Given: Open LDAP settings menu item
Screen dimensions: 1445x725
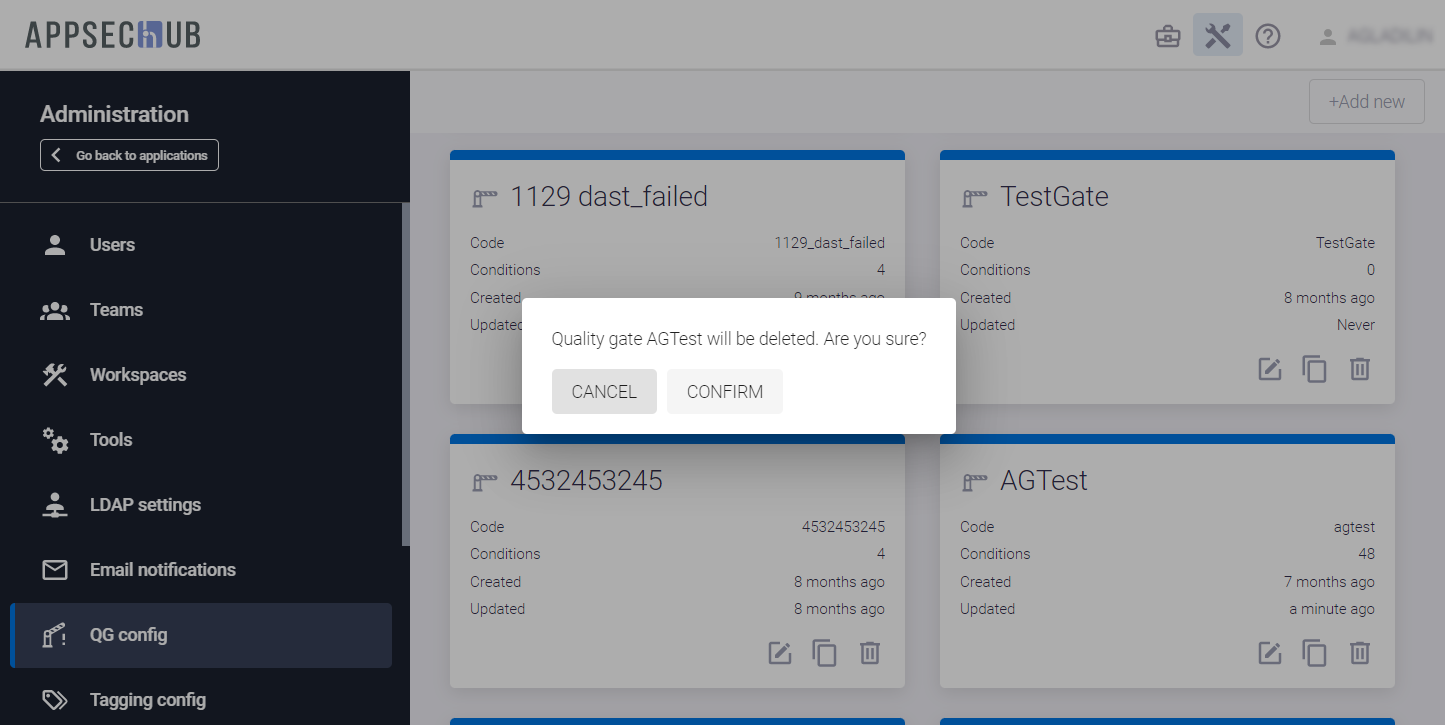Looking at the screenshot, I should click(145, 505).
